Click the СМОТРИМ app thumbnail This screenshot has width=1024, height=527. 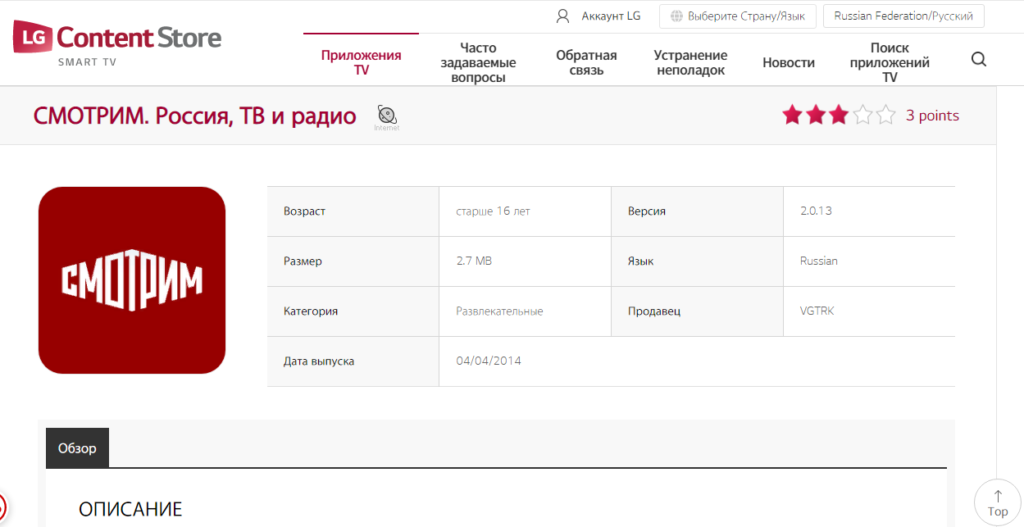pyautogui.click(x=132, y=280)
